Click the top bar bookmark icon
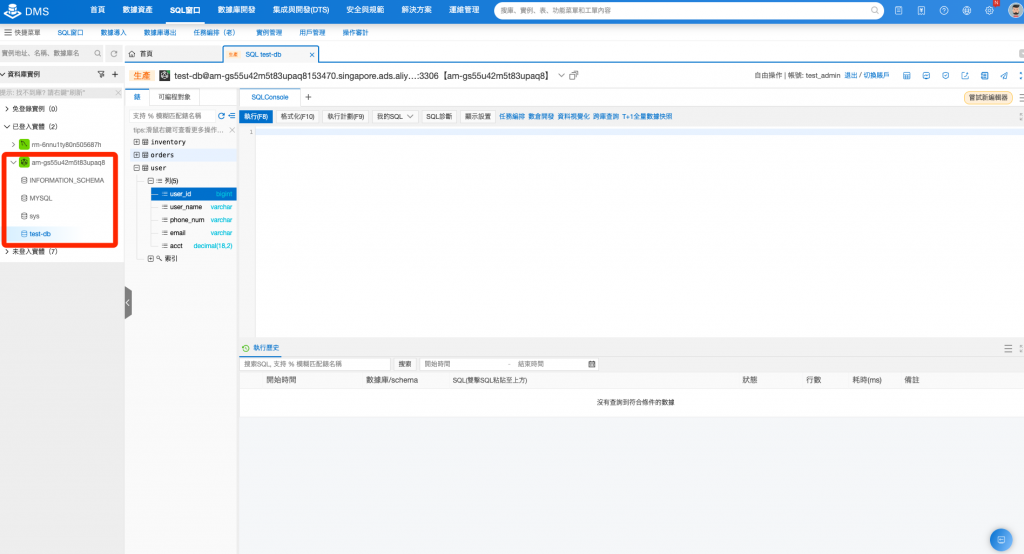The height and width of the screenshot is (554, 1024). 921,10
